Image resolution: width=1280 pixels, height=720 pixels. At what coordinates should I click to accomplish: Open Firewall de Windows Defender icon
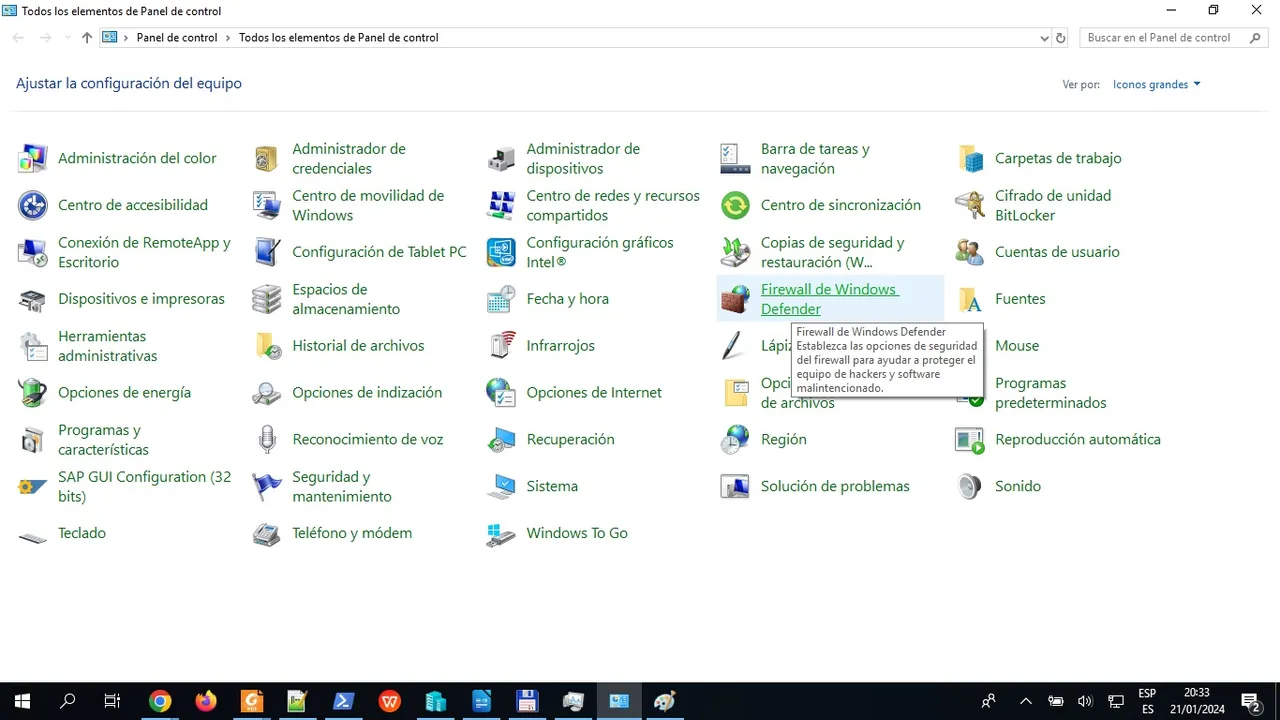[735, 299]
